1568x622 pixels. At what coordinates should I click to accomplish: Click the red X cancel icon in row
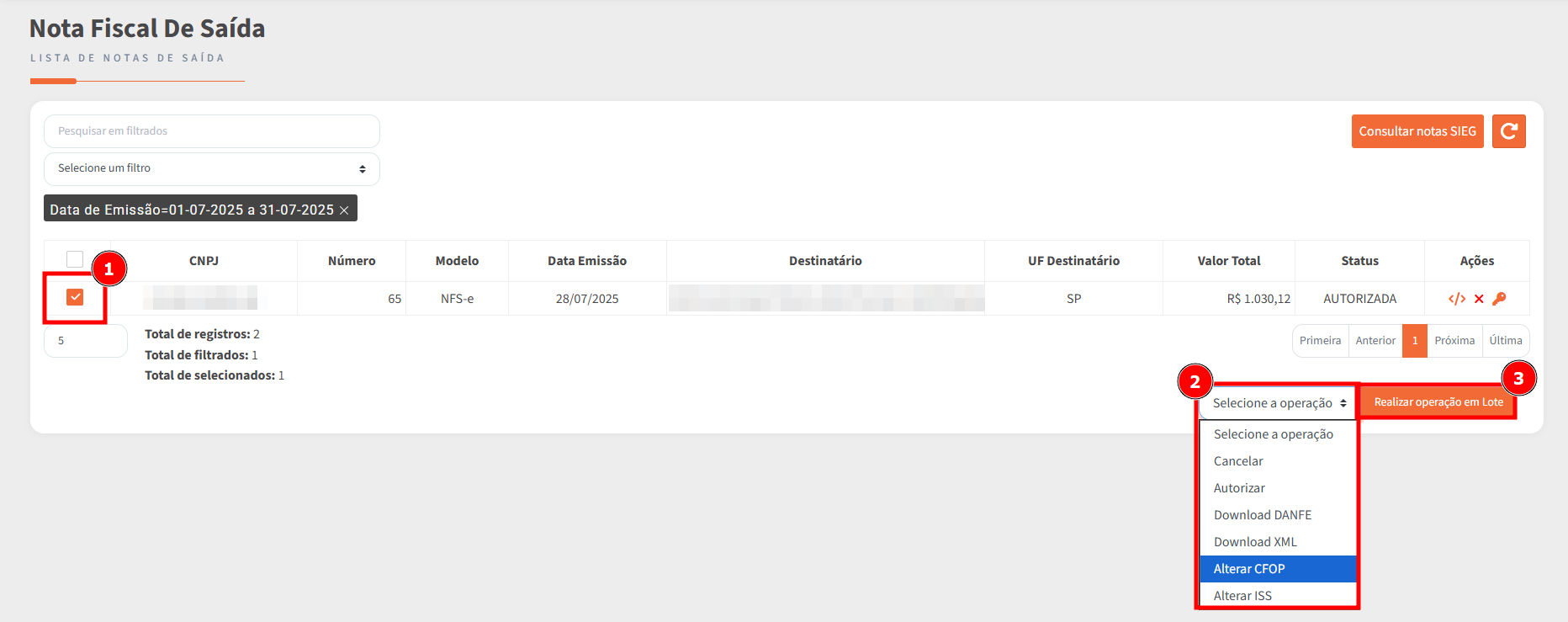pos(1479,299)
